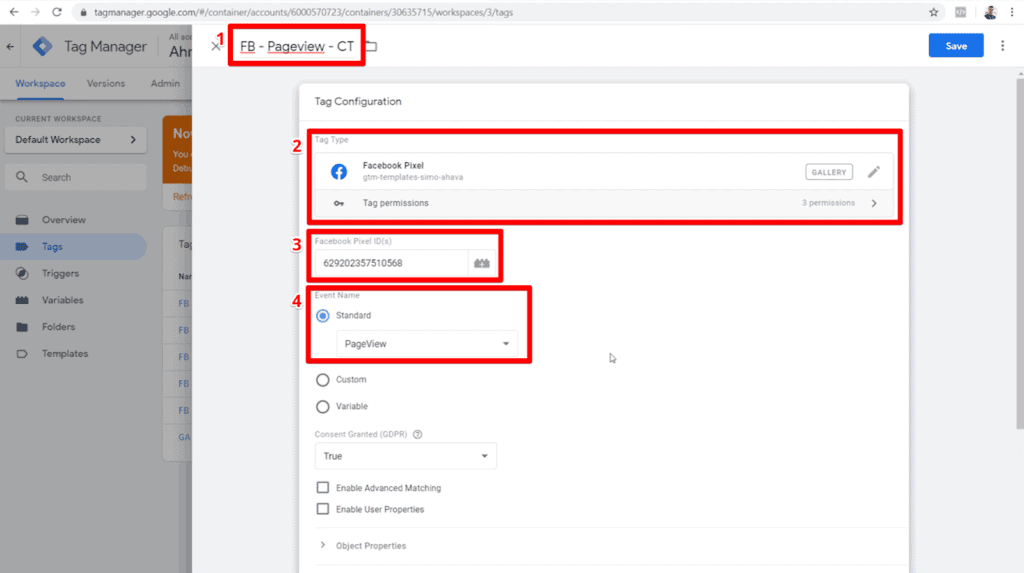Open the Consent Granted True dropdown
This screenshot has width=1024, height=573.
tap(406, 456)
